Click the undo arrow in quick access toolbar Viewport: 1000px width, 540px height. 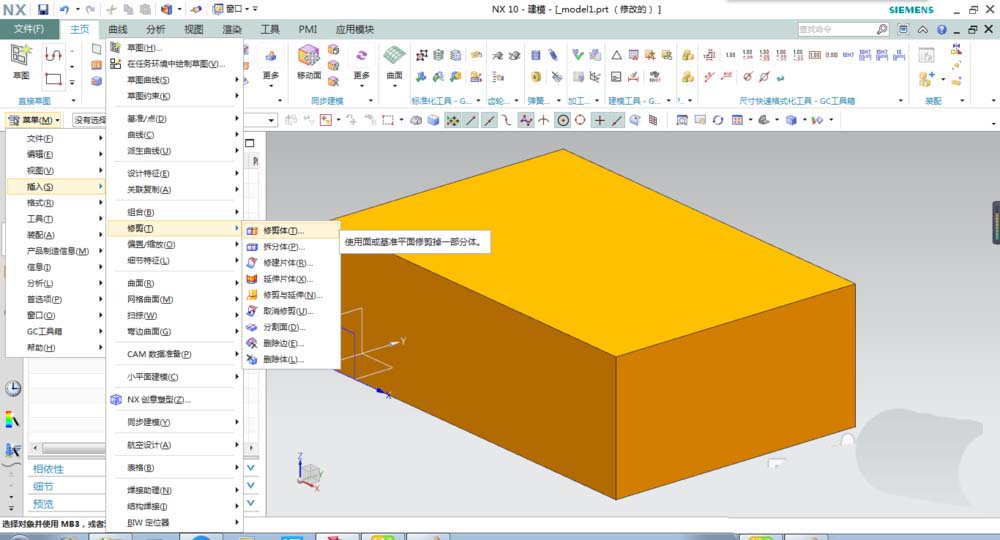64,9
